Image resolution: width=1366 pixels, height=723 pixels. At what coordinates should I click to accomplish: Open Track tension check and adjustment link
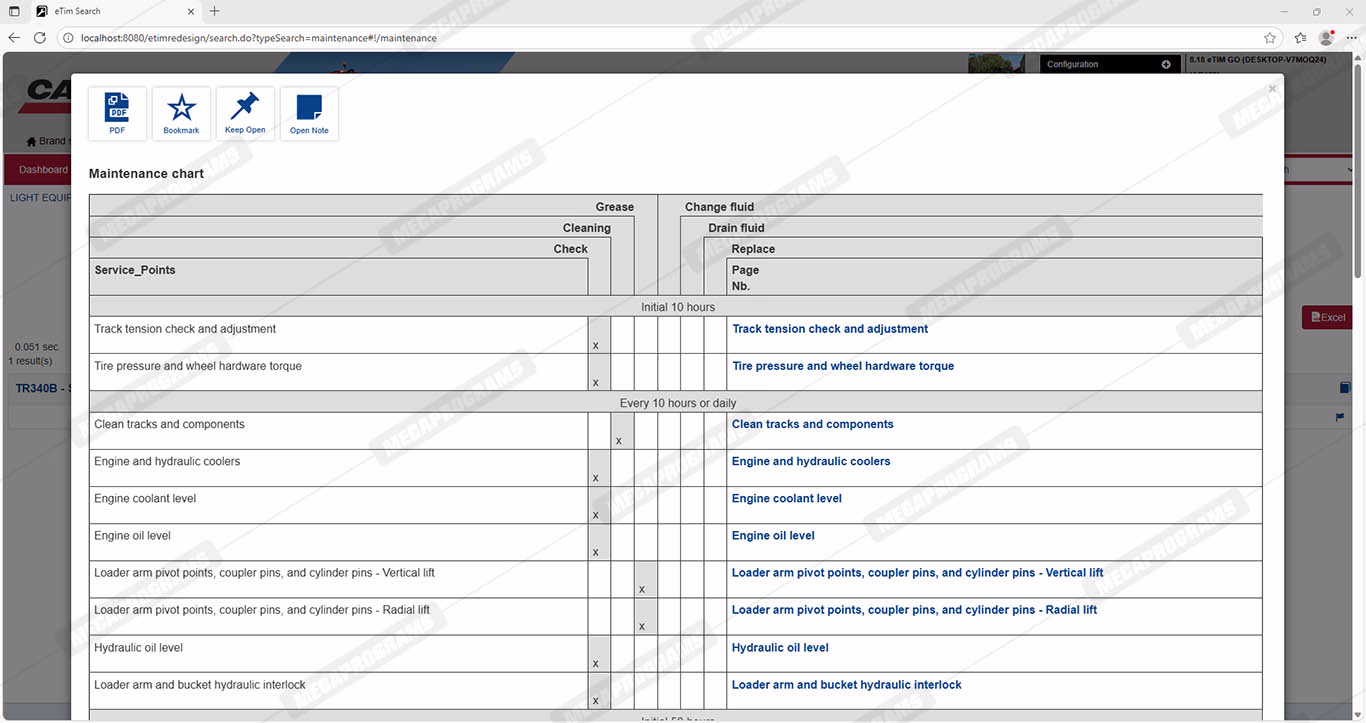pyautogui.click(x=829, y=329)
